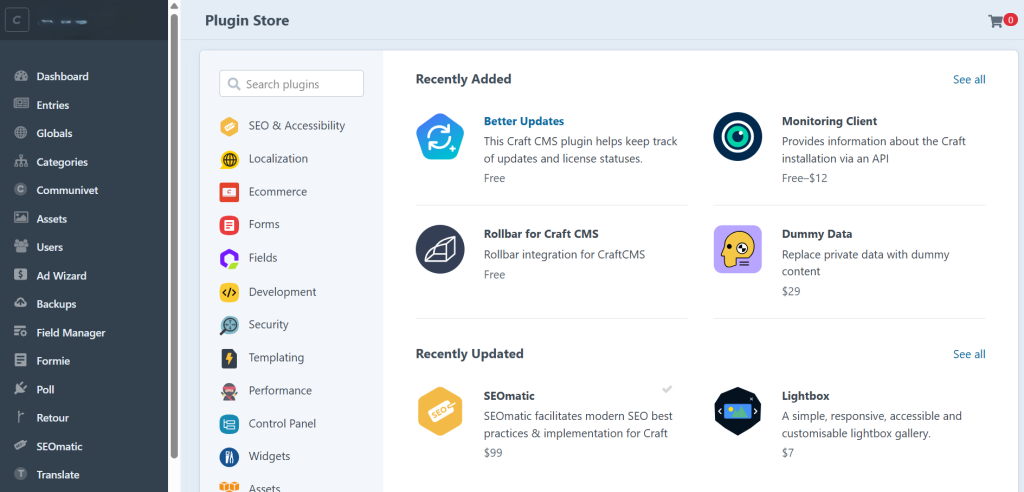
Task: Click the Ecommerce category icon
Action: tap(229, 192)
